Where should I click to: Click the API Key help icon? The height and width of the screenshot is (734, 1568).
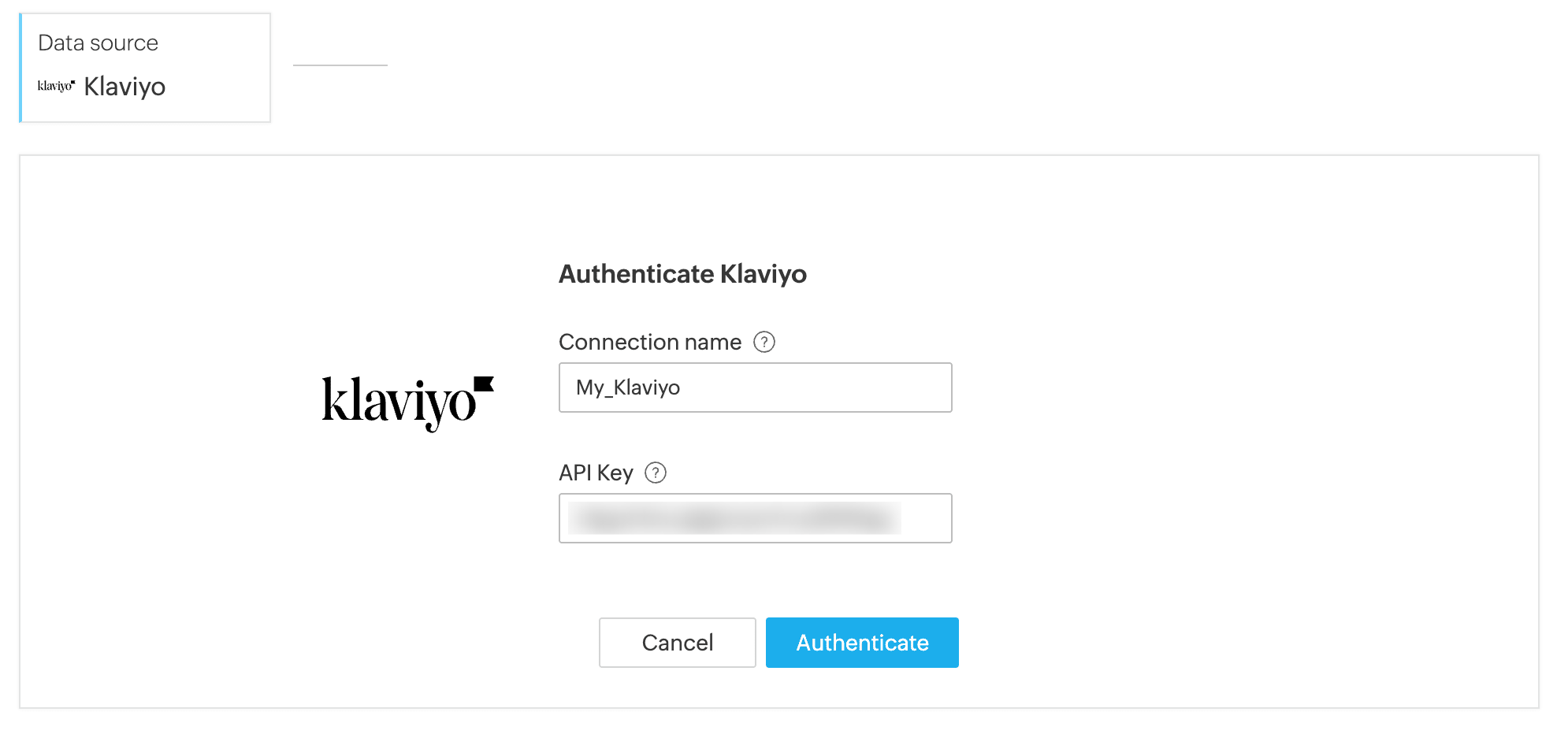(656, 473)
